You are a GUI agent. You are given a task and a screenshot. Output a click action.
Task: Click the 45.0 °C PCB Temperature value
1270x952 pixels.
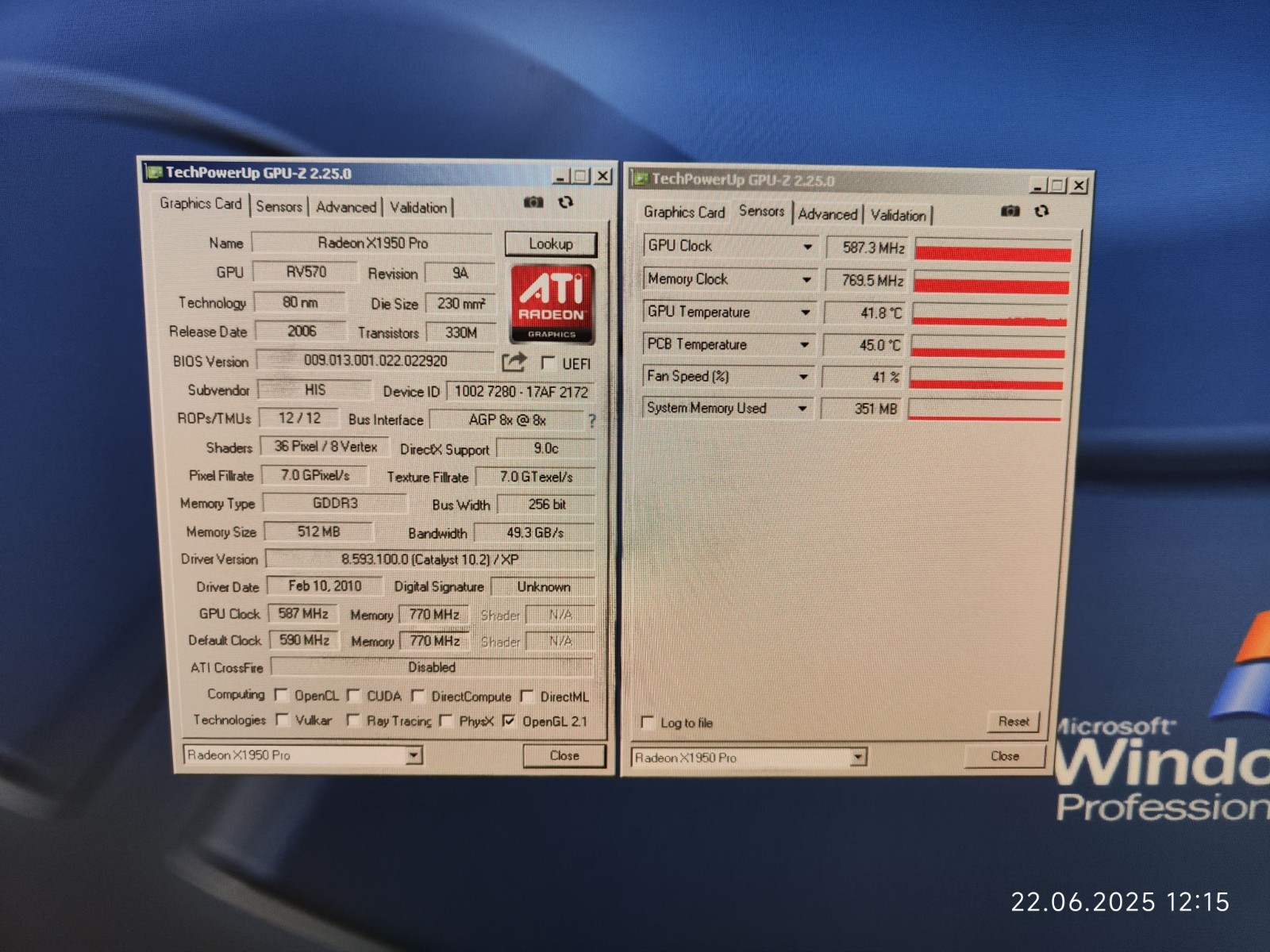(x=864, y=345)
